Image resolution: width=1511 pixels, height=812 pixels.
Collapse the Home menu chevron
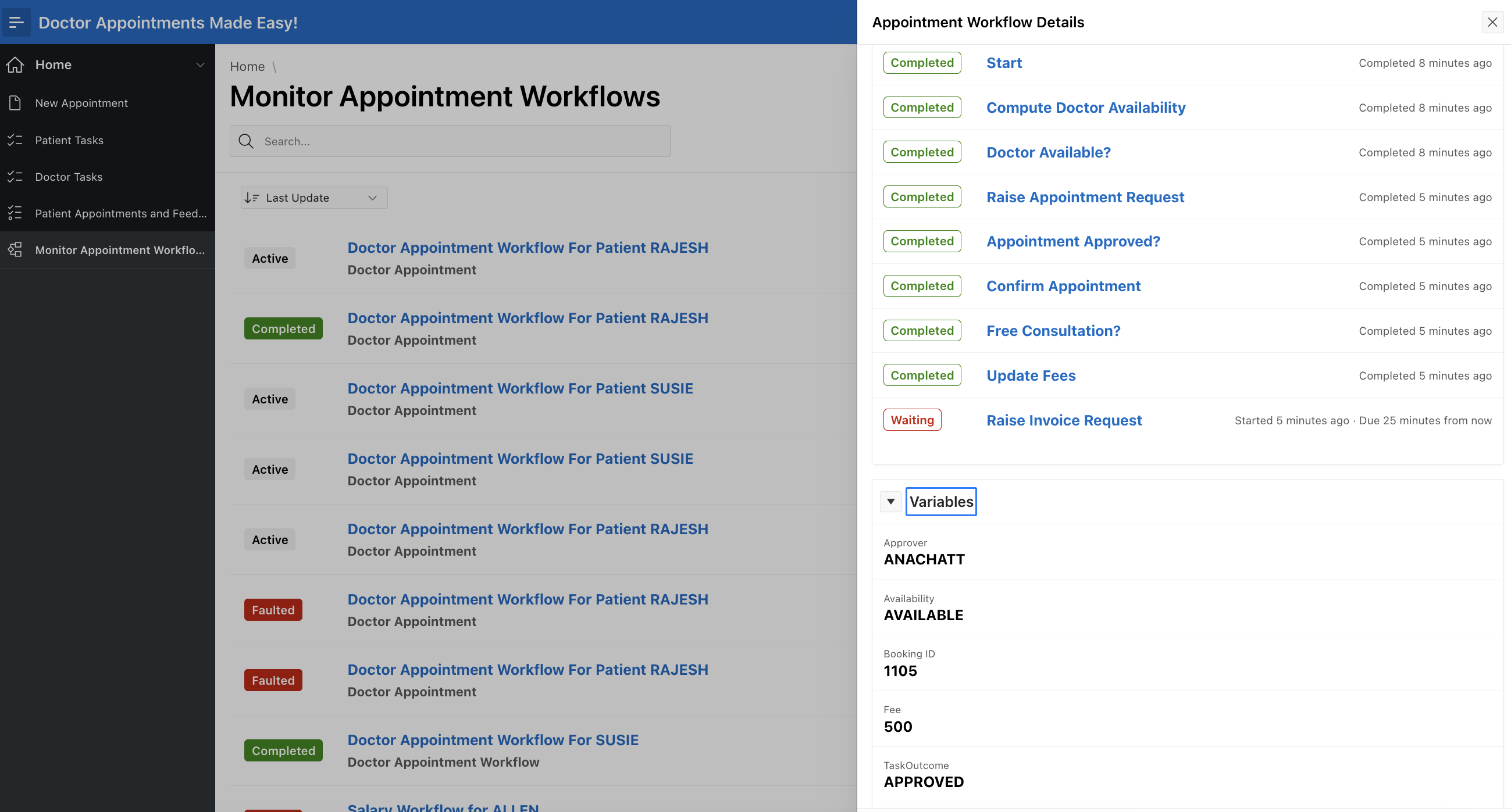(200, 65)
